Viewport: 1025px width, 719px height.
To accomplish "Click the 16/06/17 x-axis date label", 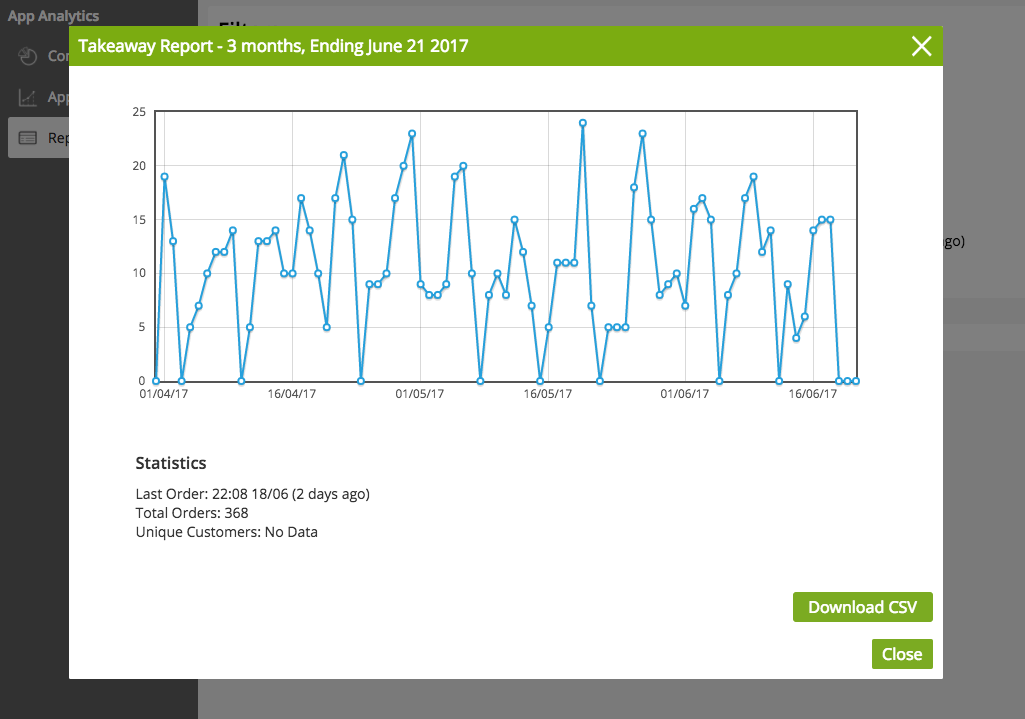I will [x=813, y=394].
